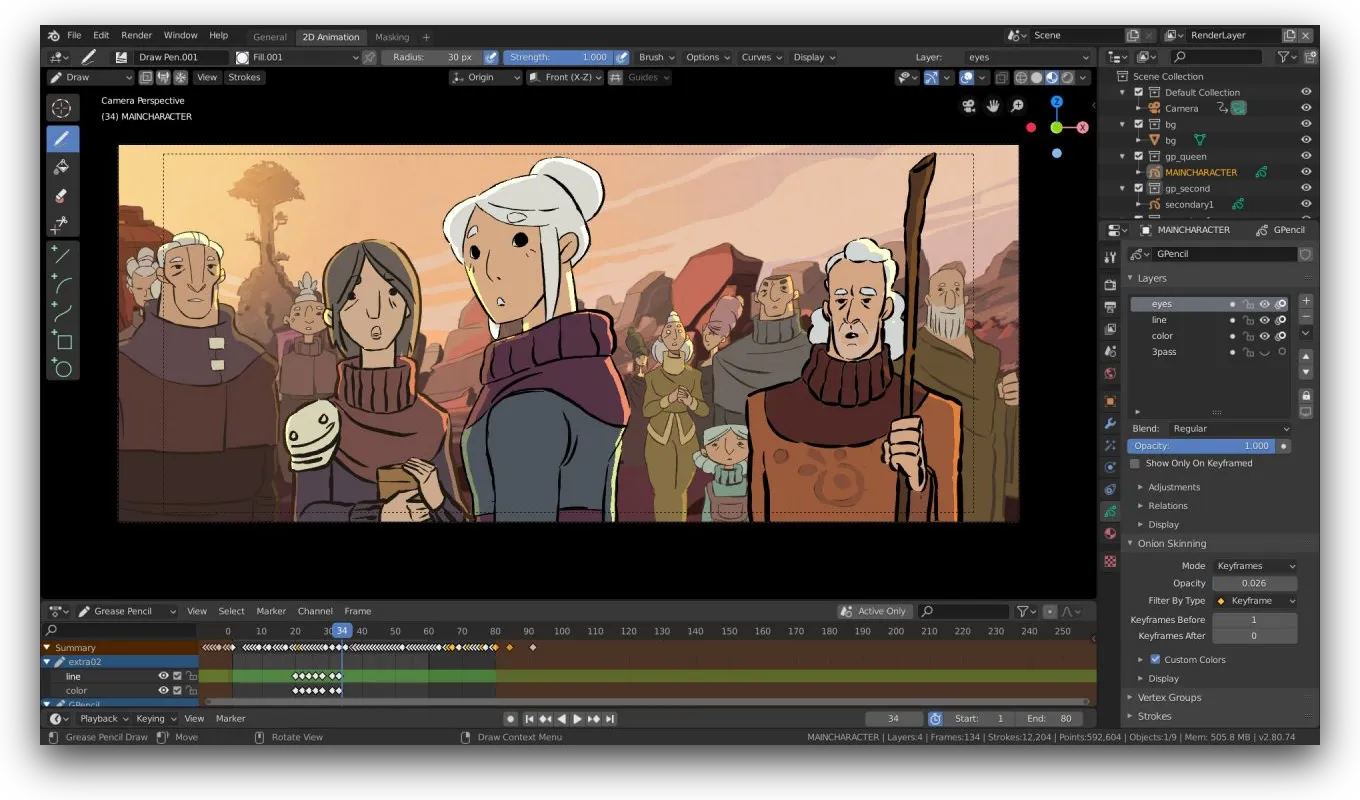Viewport: 1360px width, 800px height.
Task: Click the layer Opacity slider
Action: pyautogui.click(x=1201, y=446)
